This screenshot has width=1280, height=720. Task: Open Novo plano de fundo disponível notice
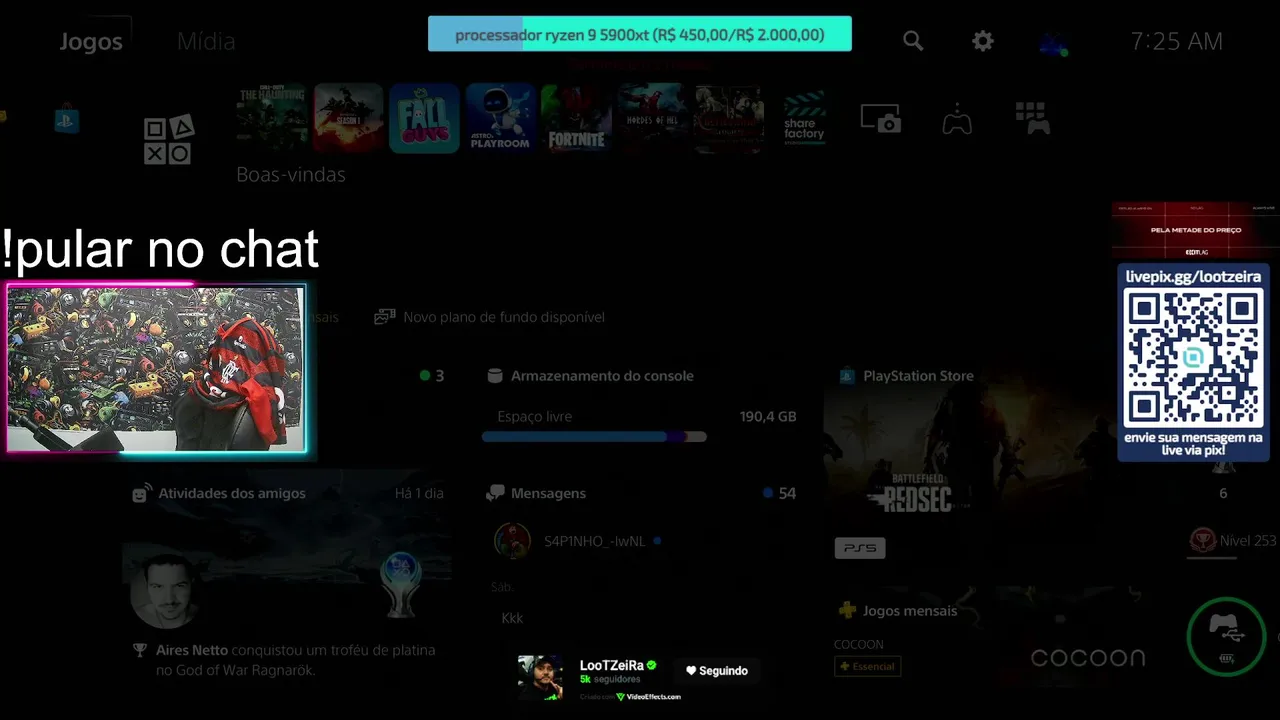(504, 317)
